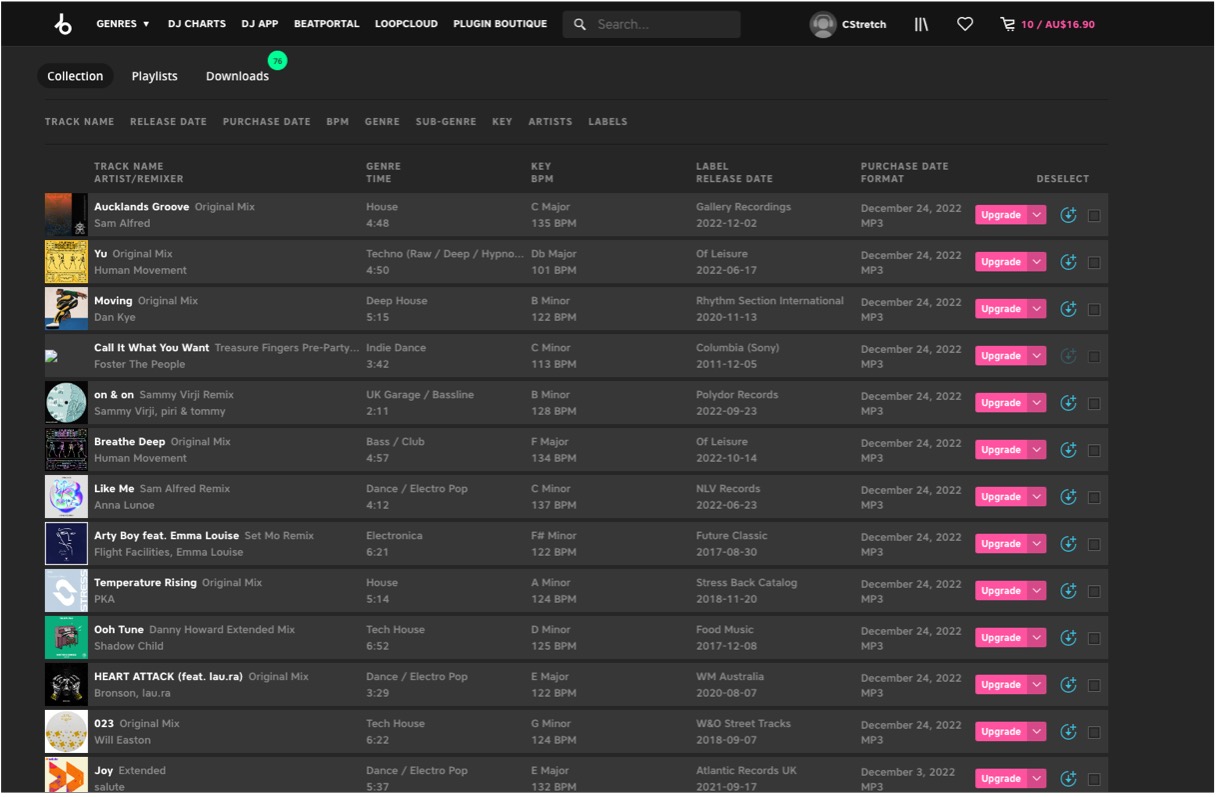This screenshot has width=1219, height=797.
Task: Open the library icon in header
Action: (x=921, y=24)
